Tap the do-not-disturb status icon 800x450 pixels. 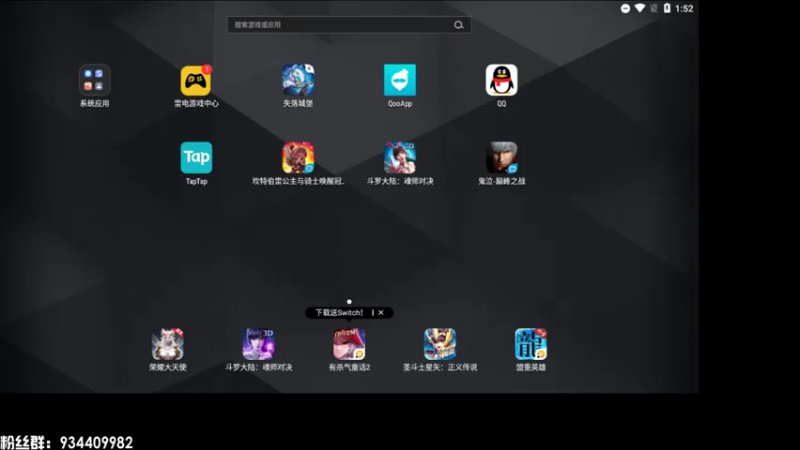click(x=625, y=8)
